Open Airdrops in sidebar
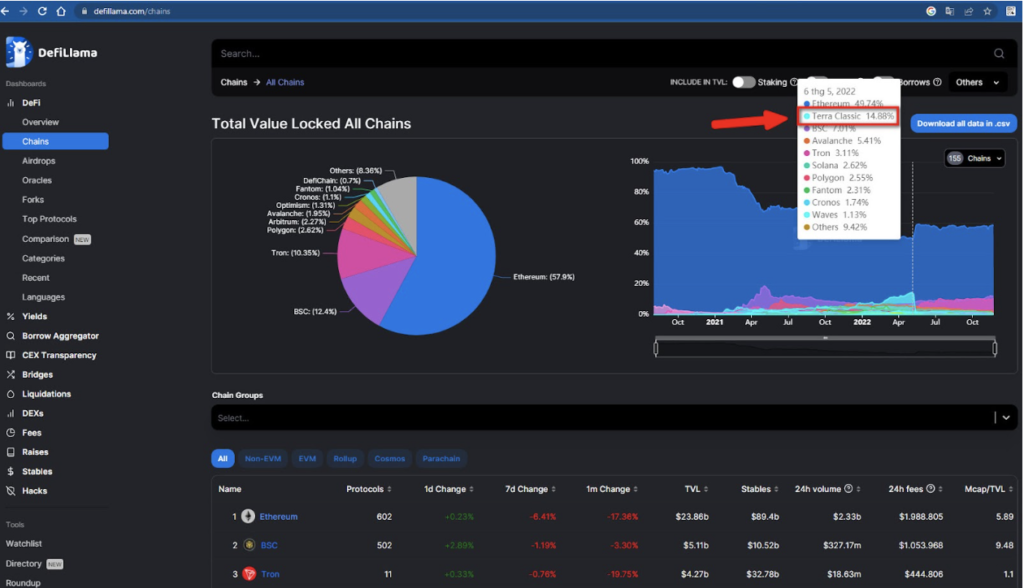The height and width of the screenshot is (588, 1024). pos(39,161)
